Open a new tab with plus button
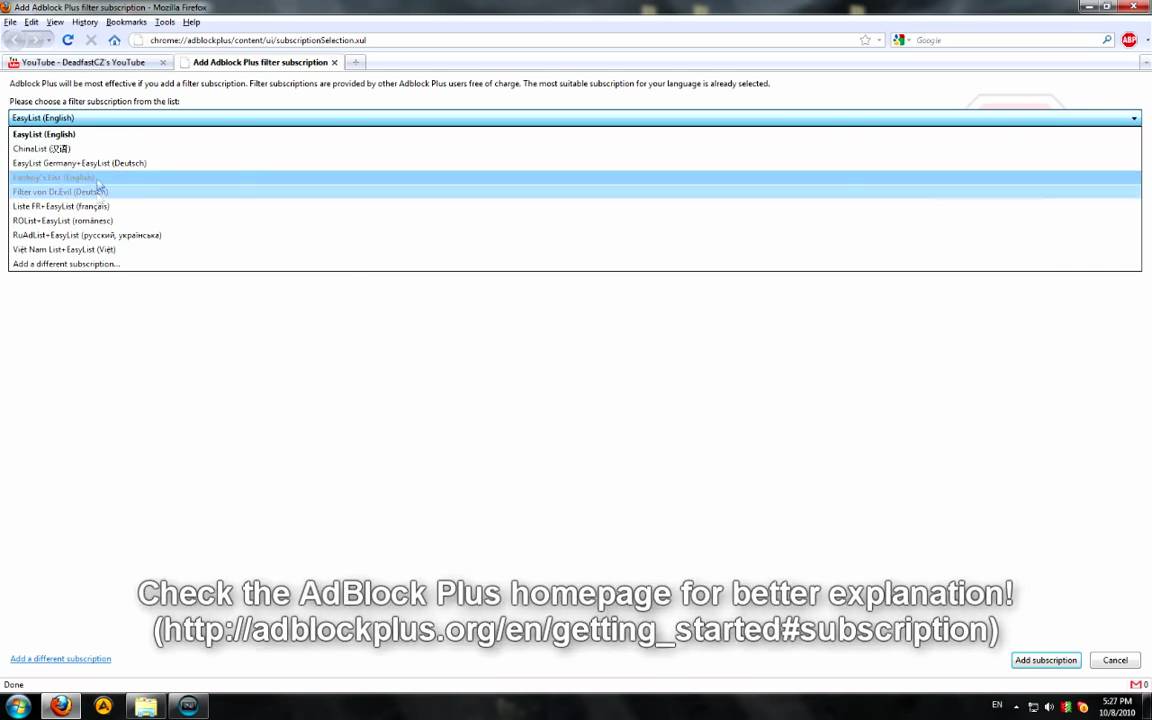This screenshot has height=720, width=1152. click(356, 62)
